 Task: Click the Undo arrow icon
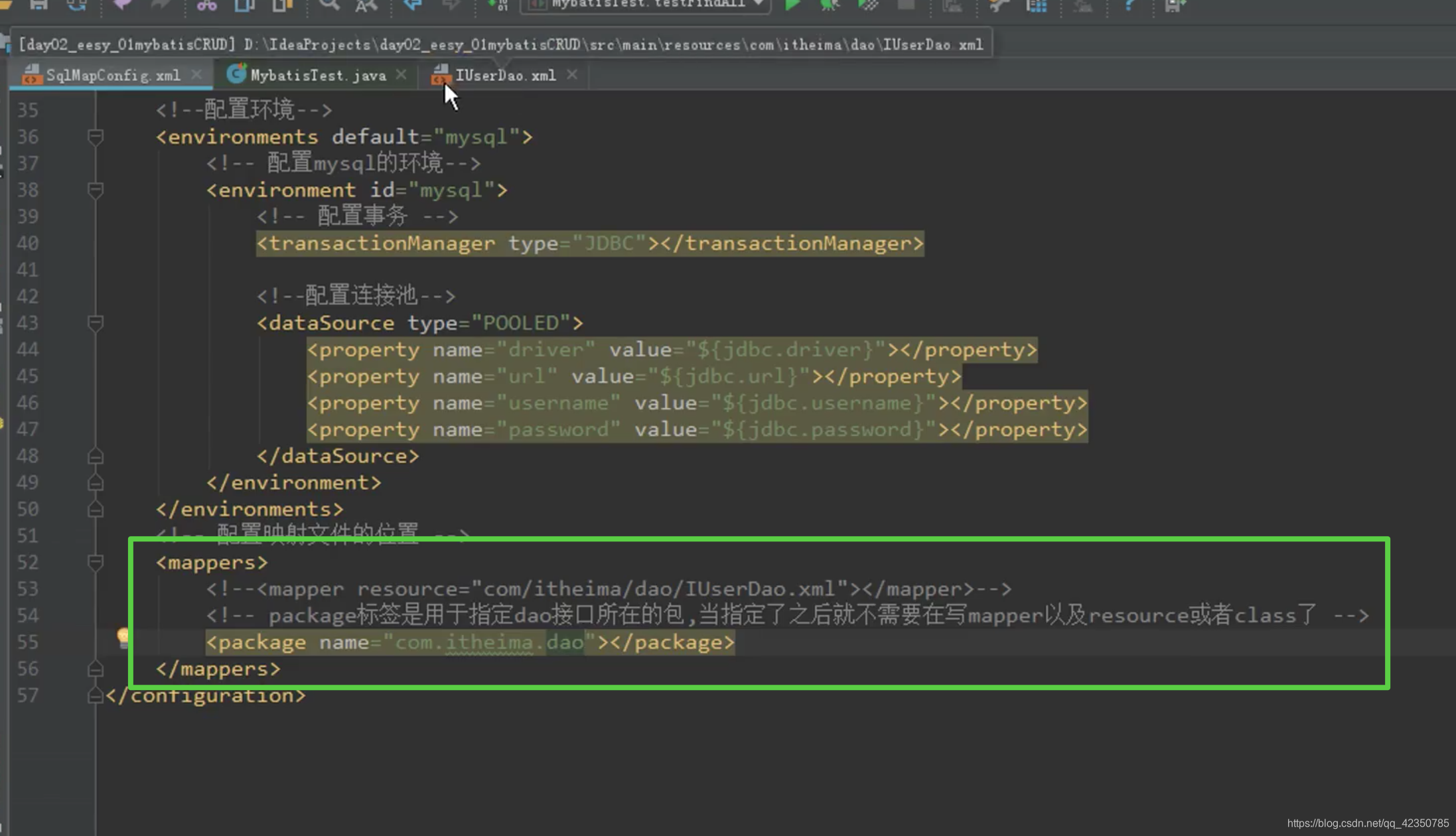coord(123,5)
